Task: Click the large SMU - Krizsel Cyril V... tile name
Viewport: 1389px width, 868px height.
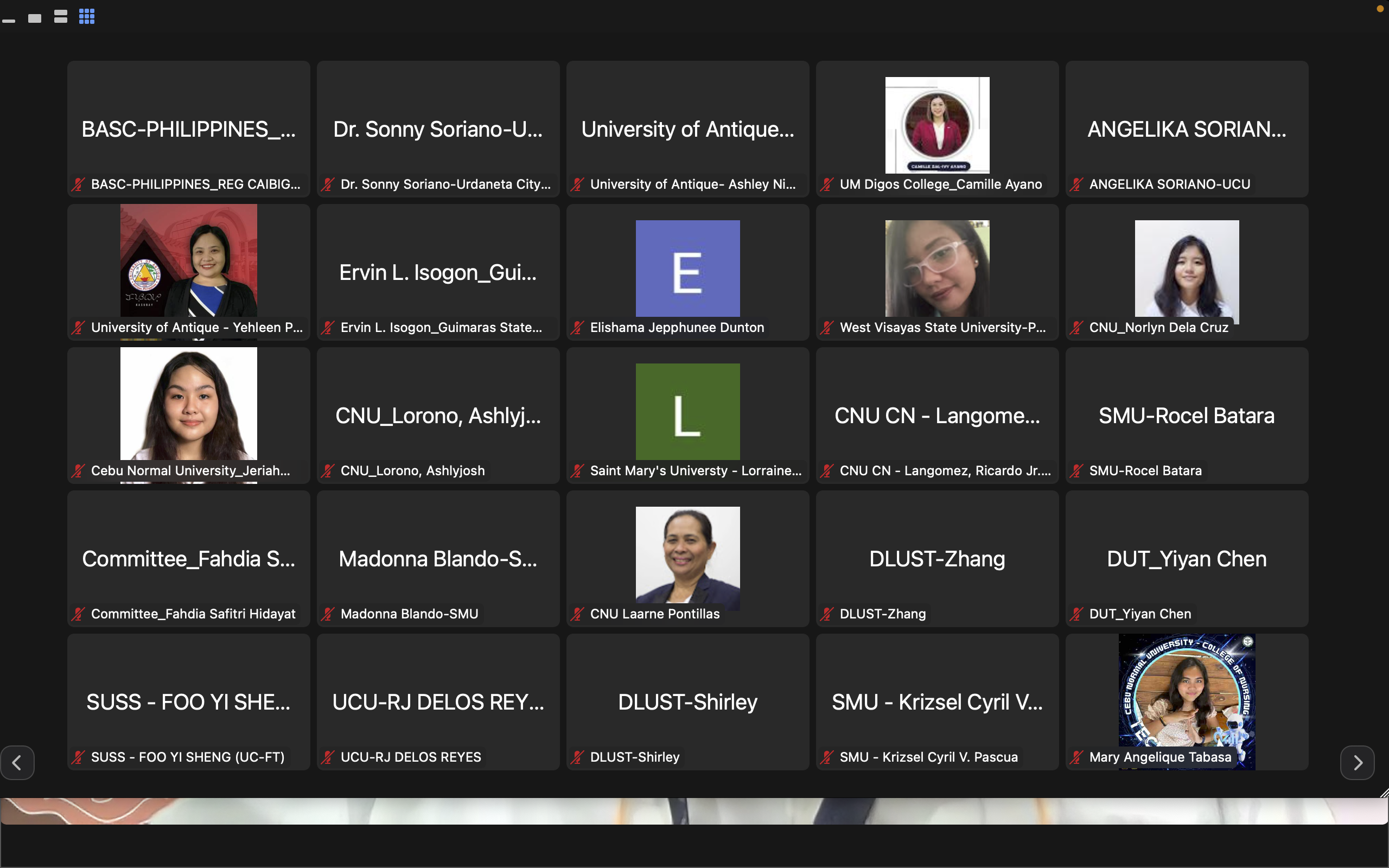Action: 937,702
